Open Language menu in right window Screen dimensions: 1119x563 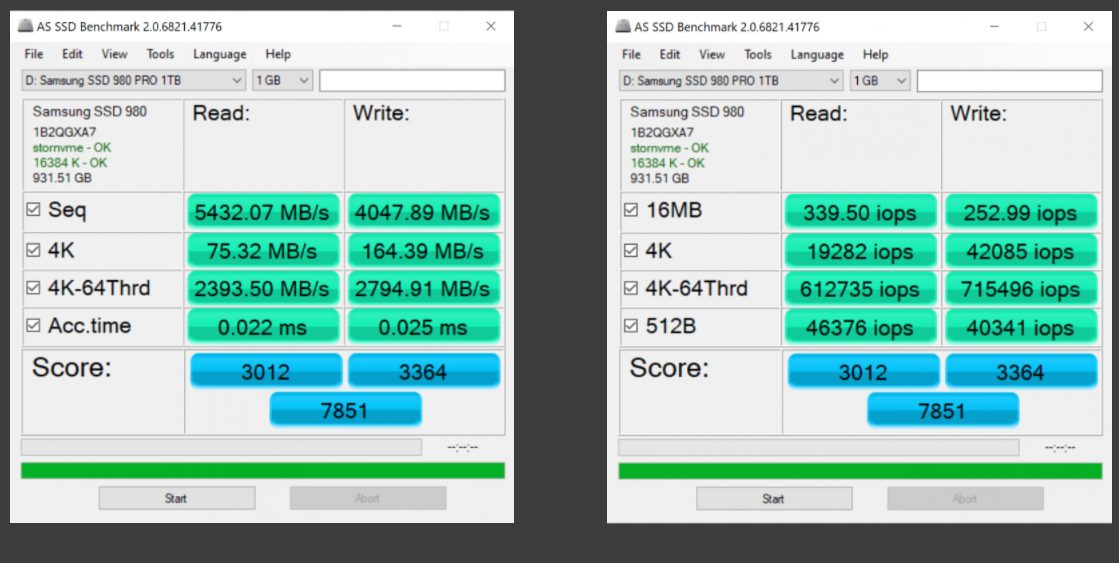coord(817,54)
